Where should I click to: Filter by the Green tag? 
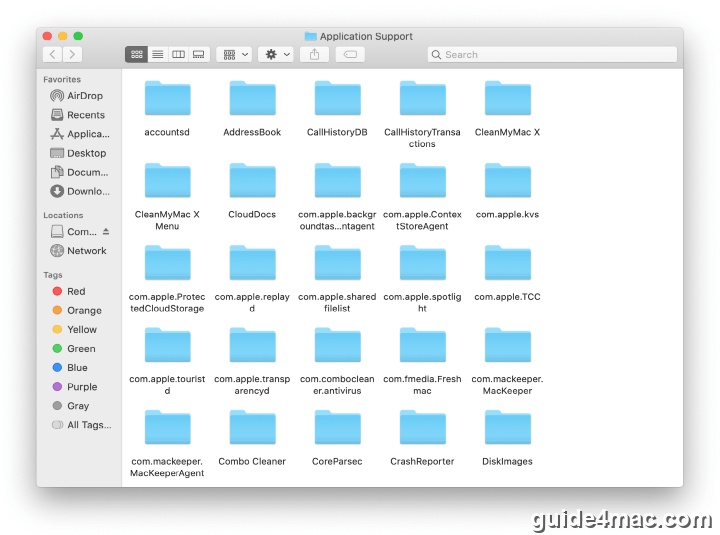click(x=74, y=349)
